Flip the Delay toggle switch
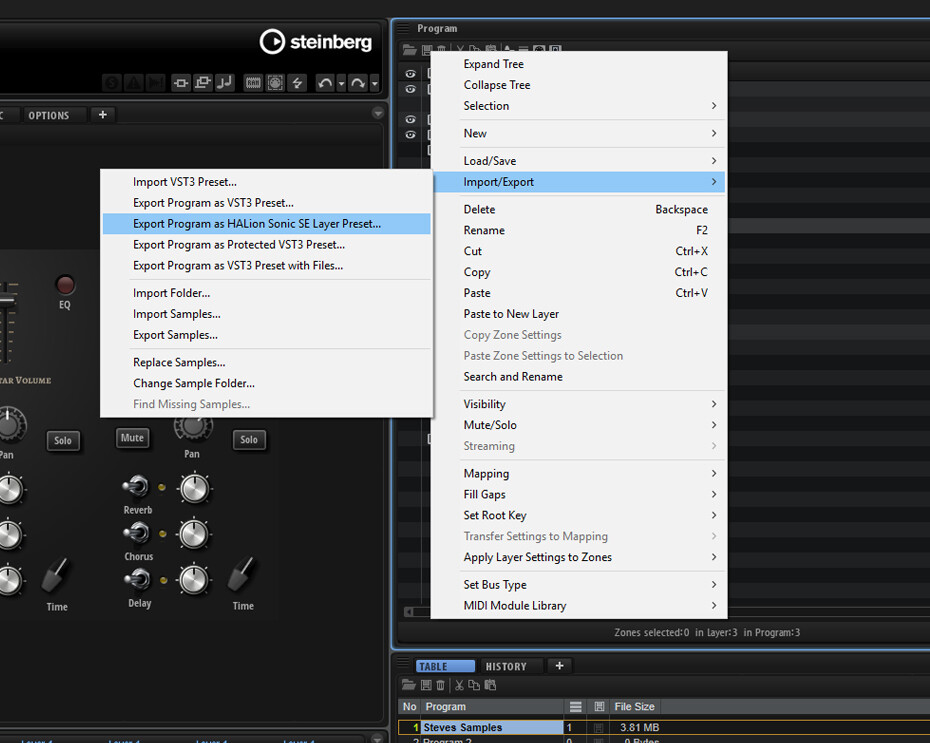The height and width of the screenshot is (743, 930). point(136,579)
